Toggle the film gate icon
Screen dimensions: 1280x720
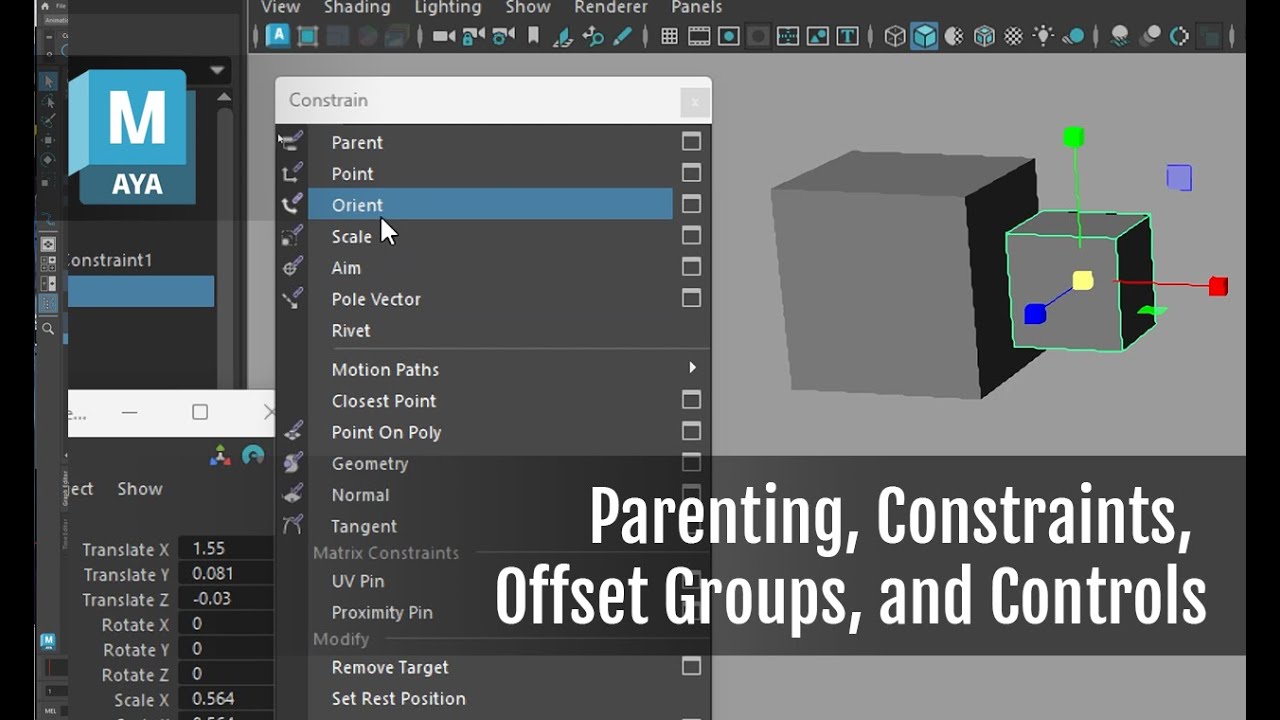699,37
